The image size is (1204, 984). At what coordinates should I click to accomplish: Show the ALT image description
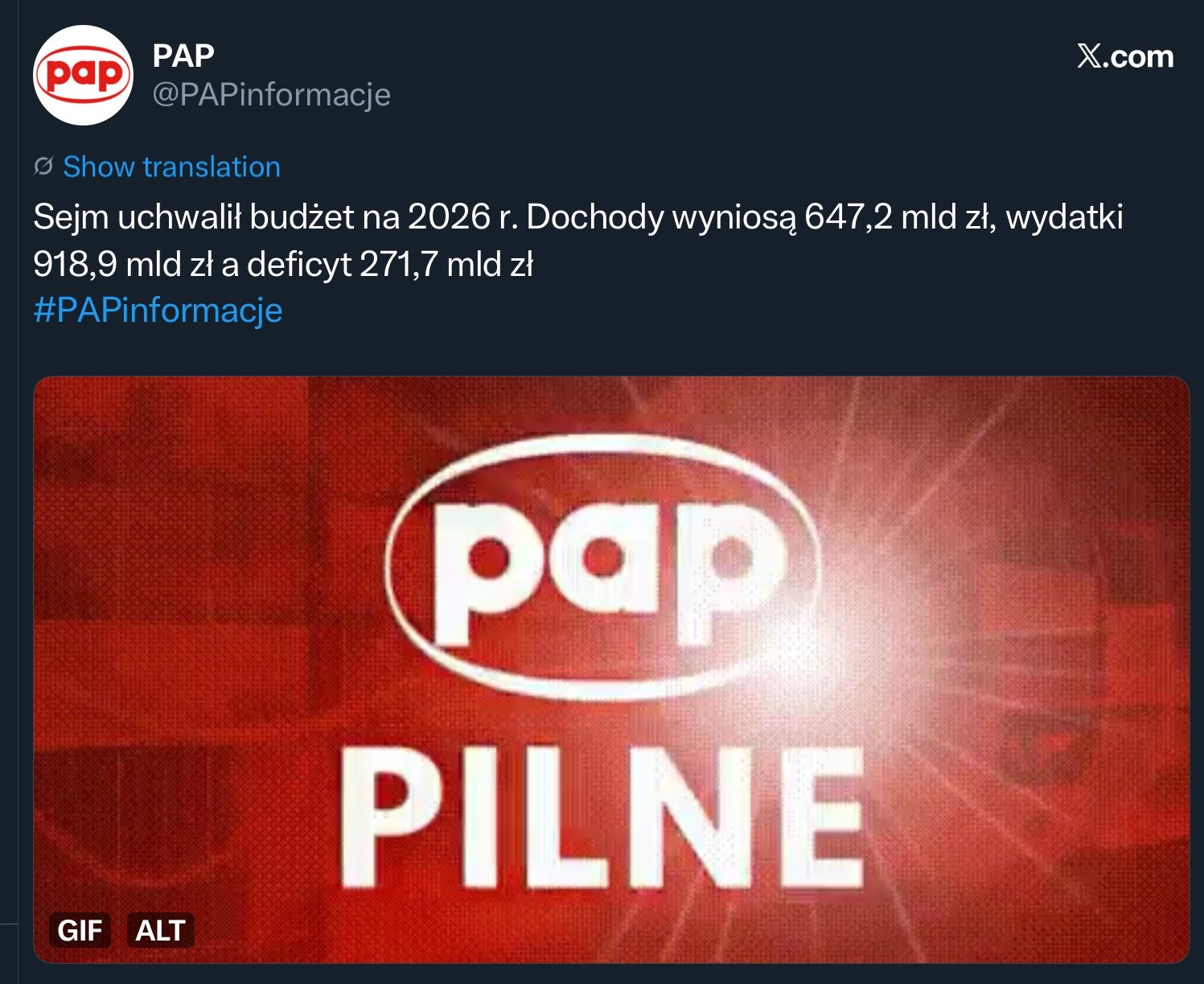(x=160, y=930)
